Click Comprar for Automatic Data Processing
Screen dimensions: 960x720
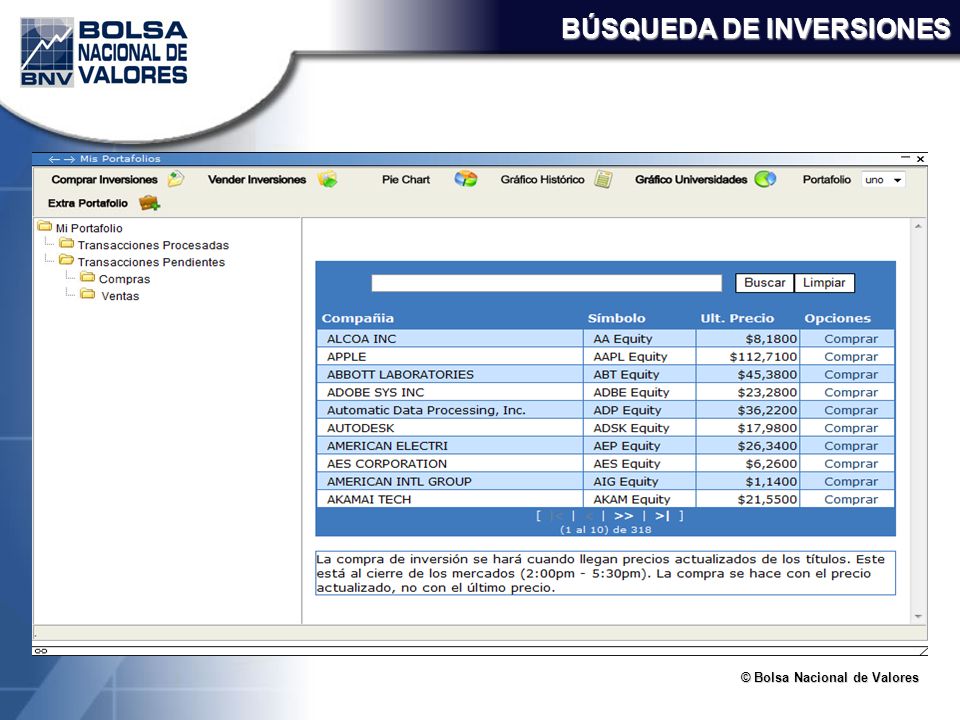click(851, 410)
